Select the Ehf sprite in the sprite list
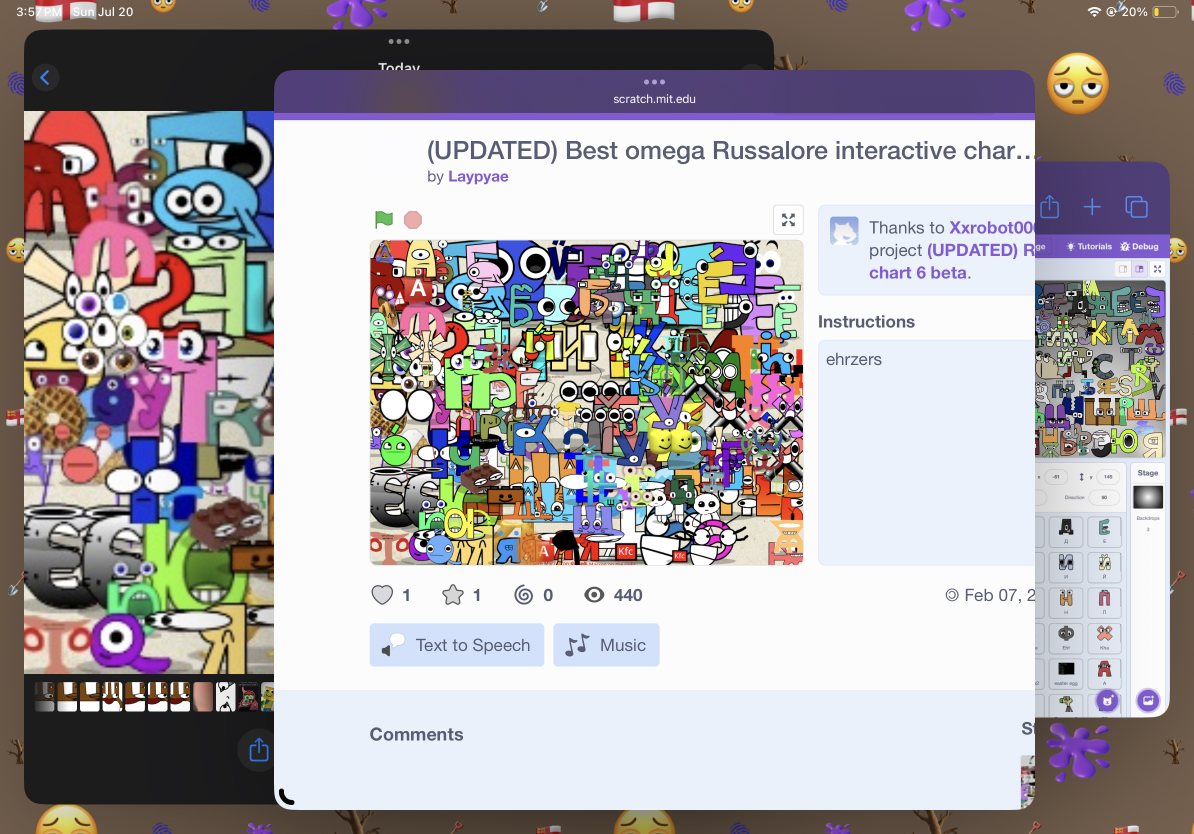This screenshot has height=834, width=1194. [x=1066, y=637]
